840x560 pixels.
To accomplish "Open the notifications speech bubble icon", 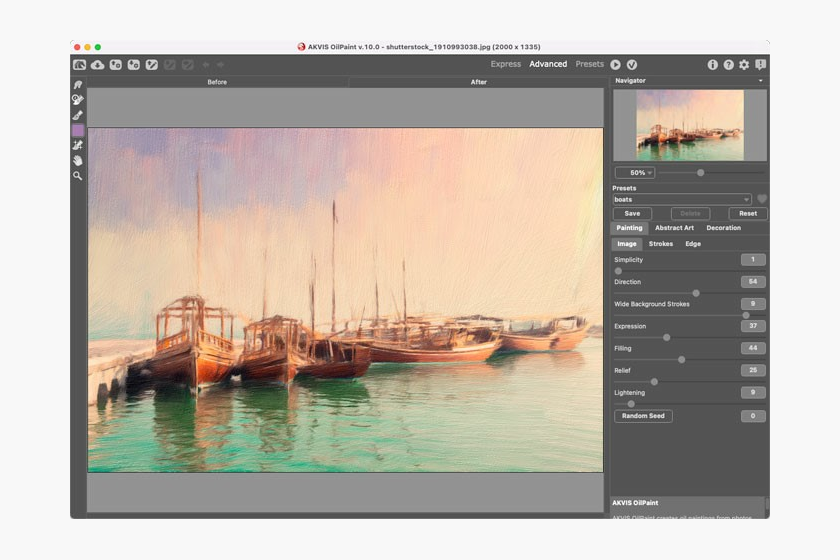I will [x=760, y=65].
